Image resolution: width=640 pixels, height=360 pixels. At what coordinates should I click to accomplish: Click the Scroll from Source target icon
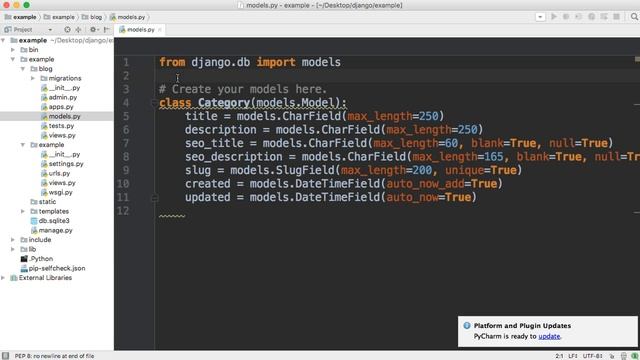tap(67, 29)
